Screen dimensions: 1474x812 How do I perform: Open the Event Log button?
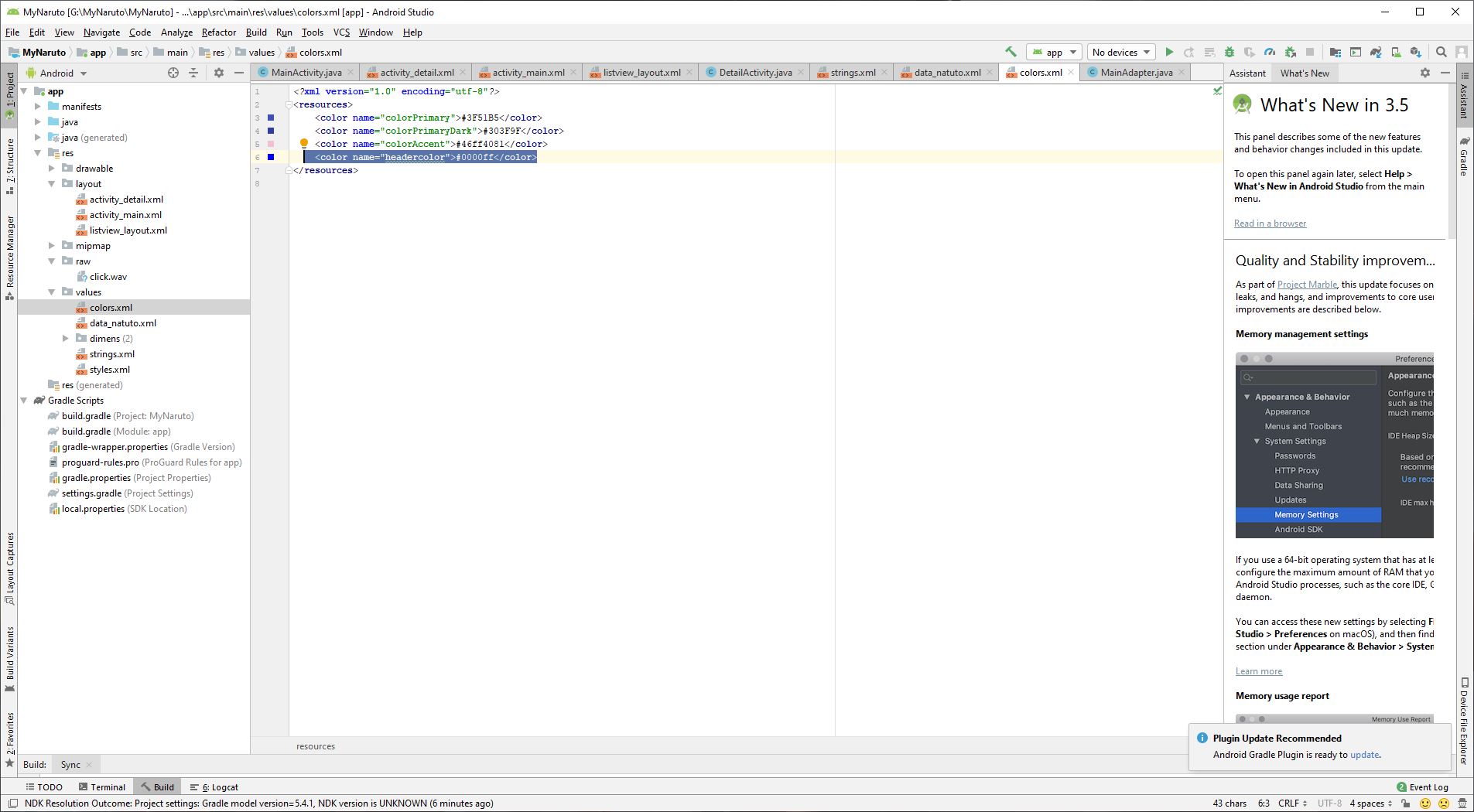(x=1422, y=786)
